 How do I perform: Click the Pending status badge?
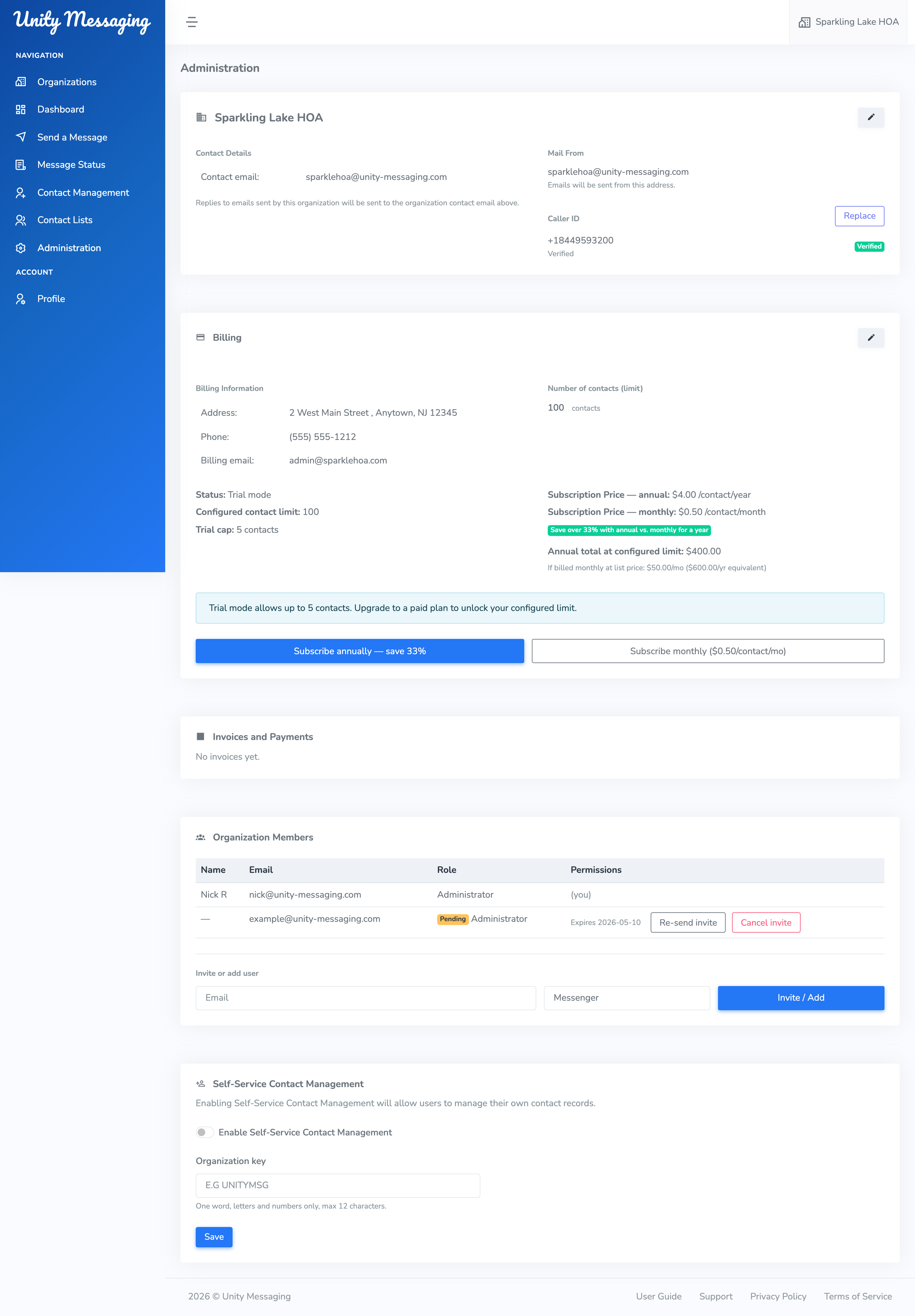point(453,919)
